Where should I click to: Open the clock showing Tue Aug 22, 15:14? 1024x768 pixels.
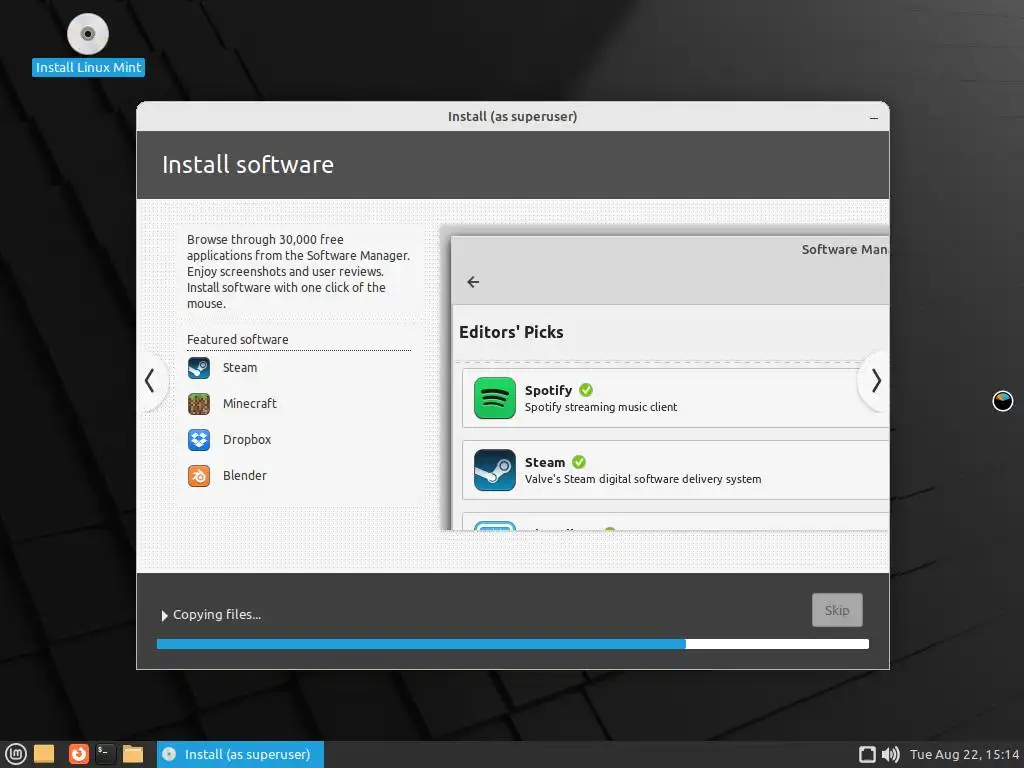[964, 754]
